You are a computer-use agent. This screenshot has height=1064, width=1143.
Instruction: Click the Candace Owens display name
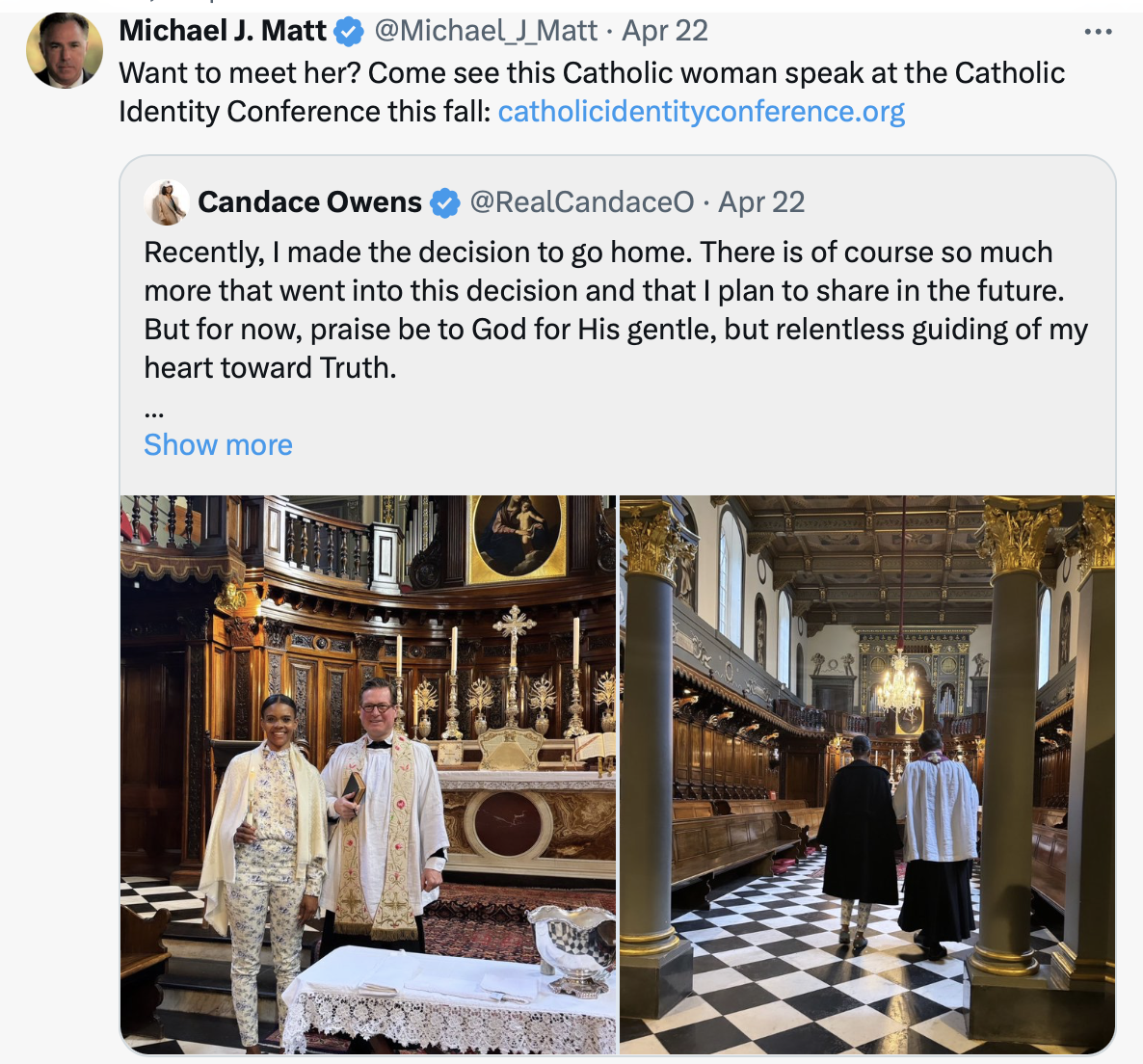point(309,201)
